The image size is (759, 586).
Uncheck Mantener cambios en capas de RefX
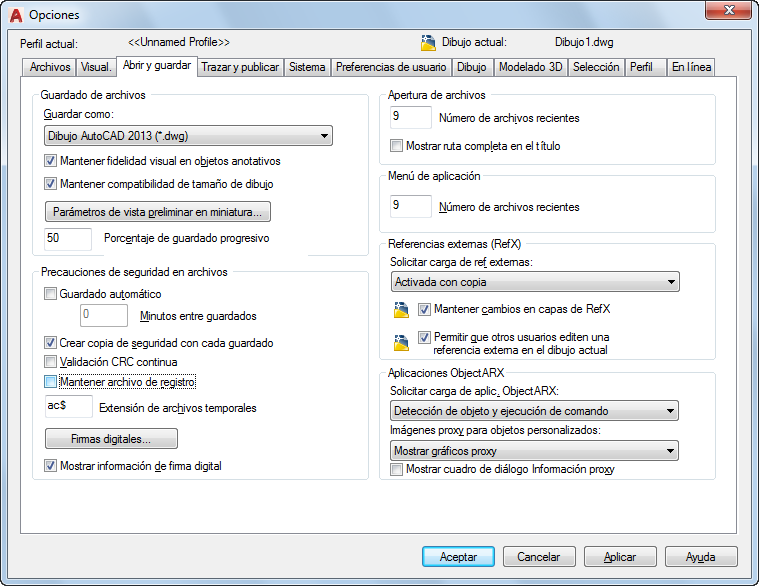[425, 309]
